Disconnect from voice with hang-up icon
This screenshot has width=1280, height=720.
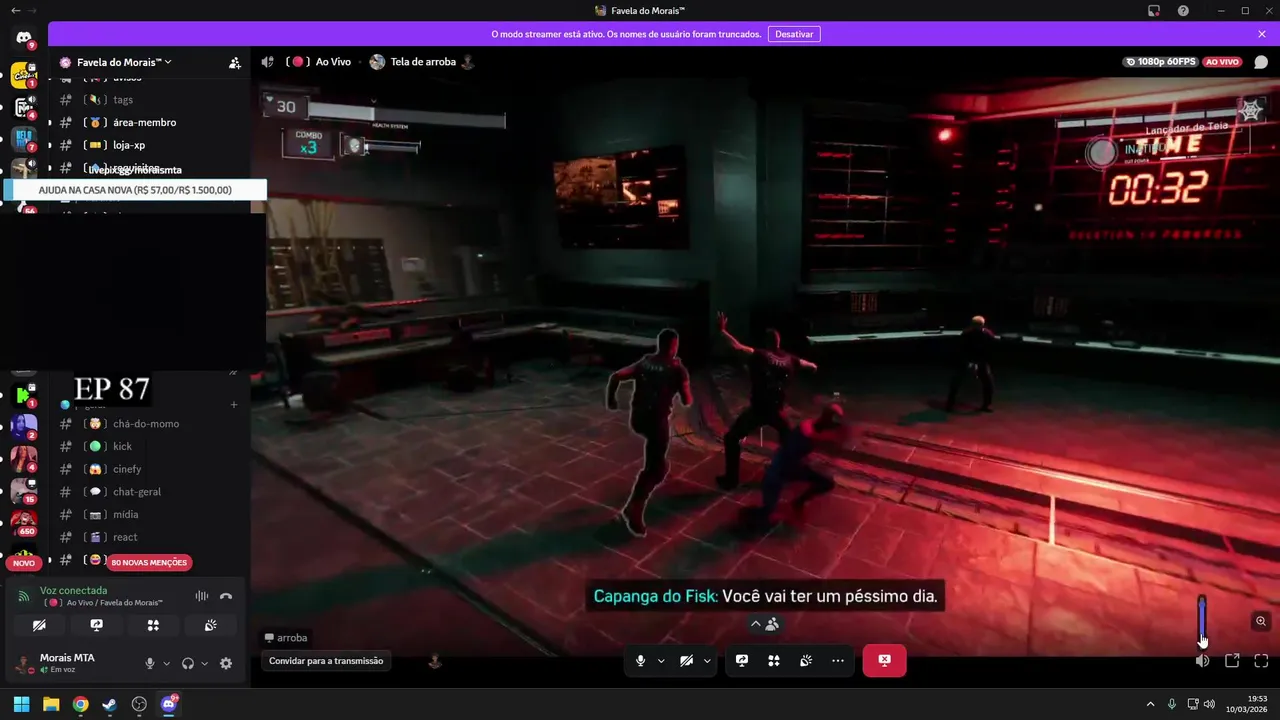(226, 596)
